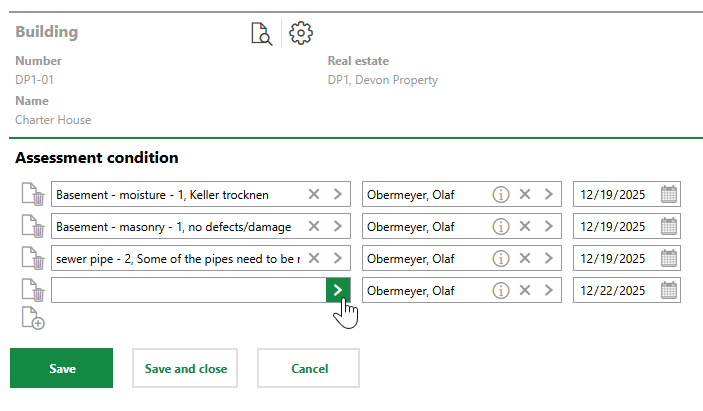Click the second row date field 12/19/2025
703x411 pixels.
(615, 227)
